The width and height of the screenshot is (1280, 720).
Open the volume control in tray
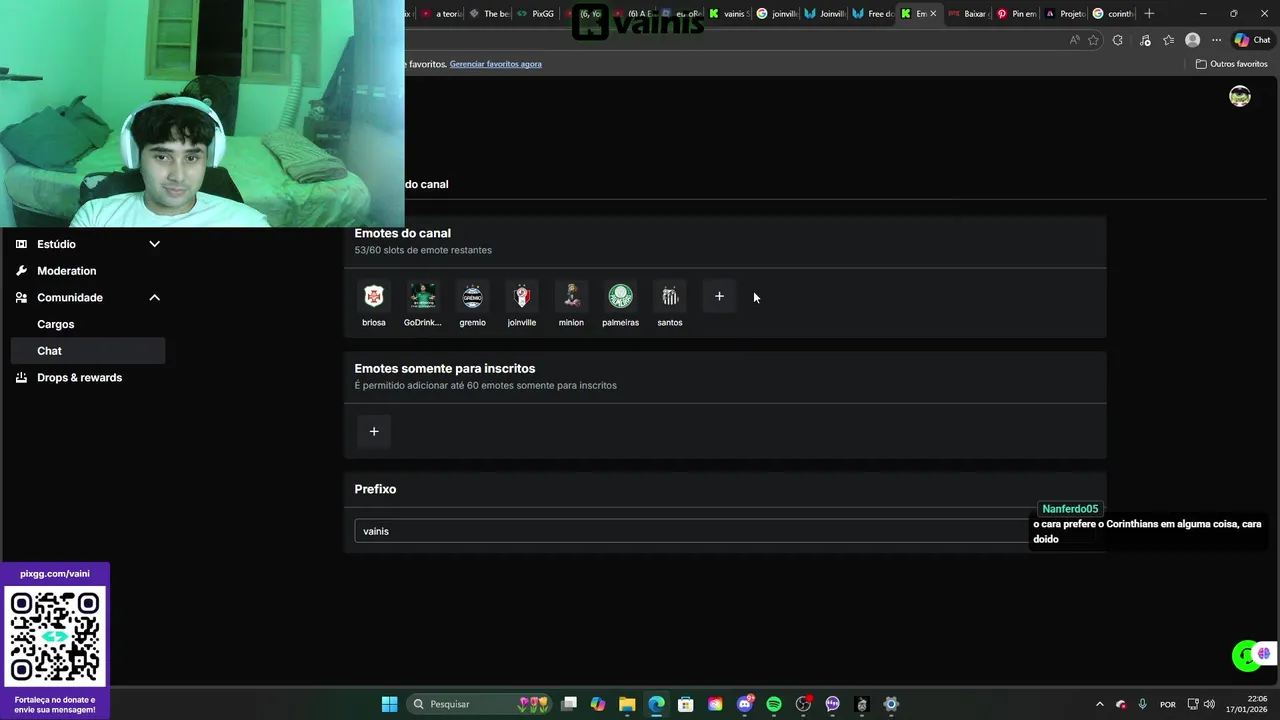pyautogui.click(x=1209, y=704)
